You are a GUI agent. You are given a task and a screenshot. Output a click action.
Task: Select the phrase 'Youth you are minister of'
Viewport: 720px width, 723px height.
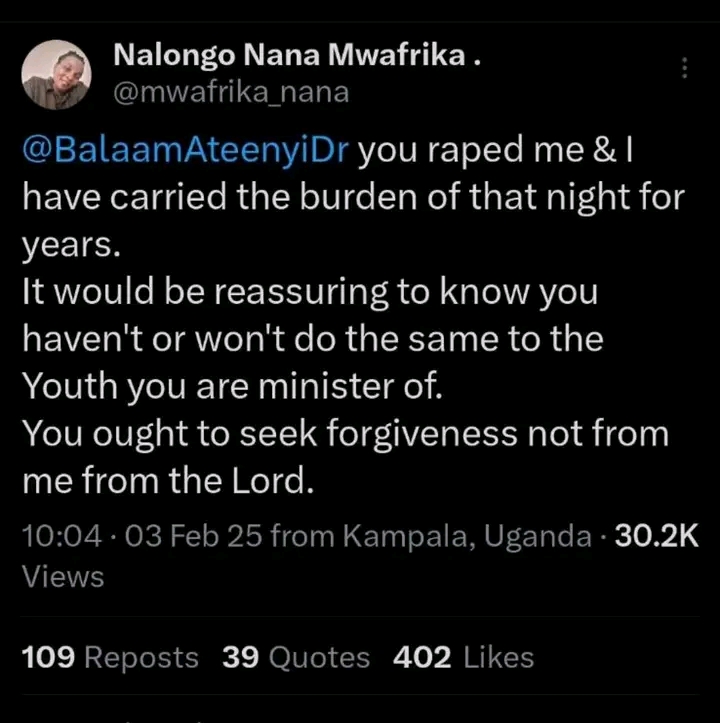232,386
